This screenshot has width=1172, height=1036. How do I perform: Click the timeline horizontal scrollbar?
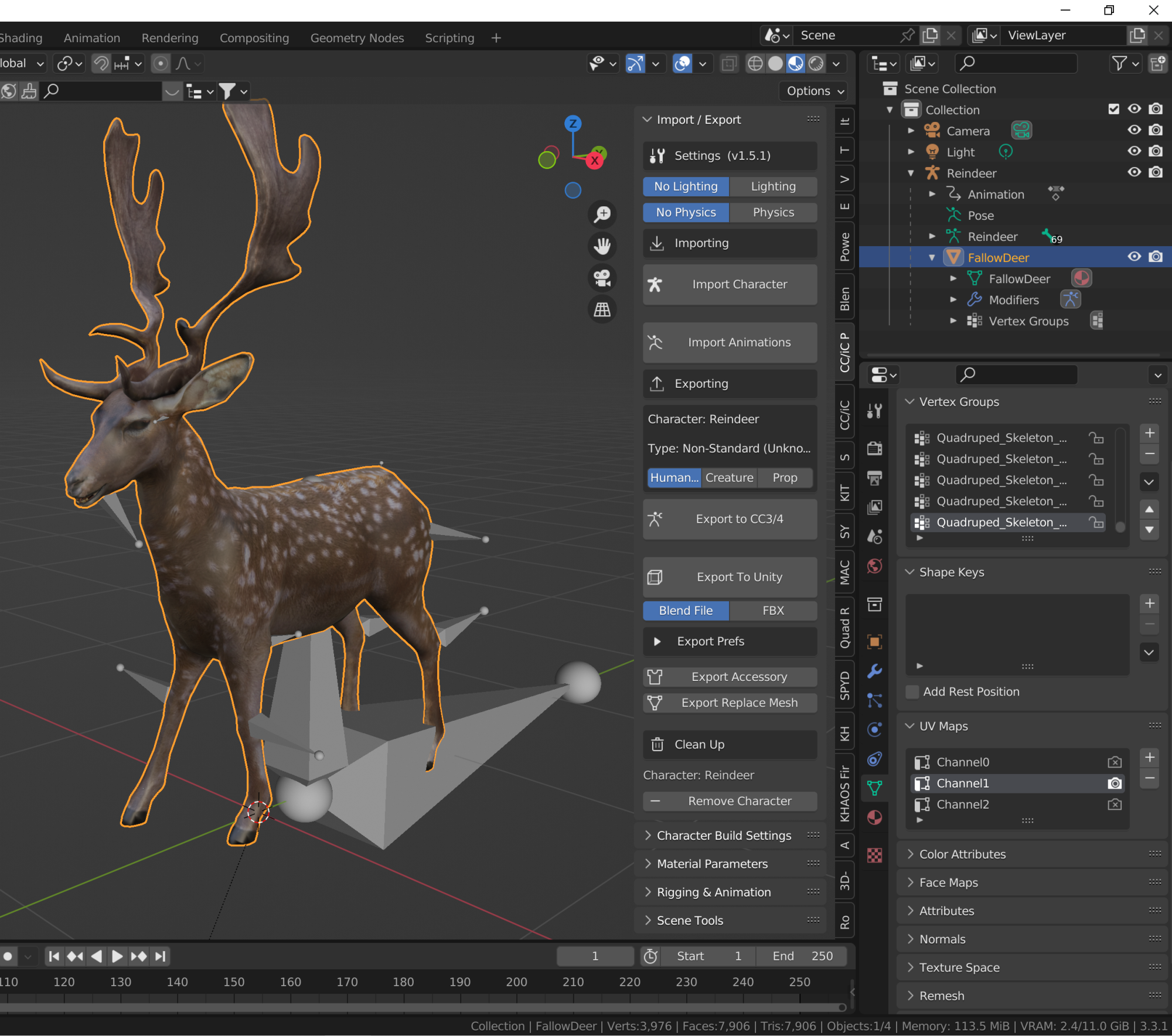tap(422, 1007)
